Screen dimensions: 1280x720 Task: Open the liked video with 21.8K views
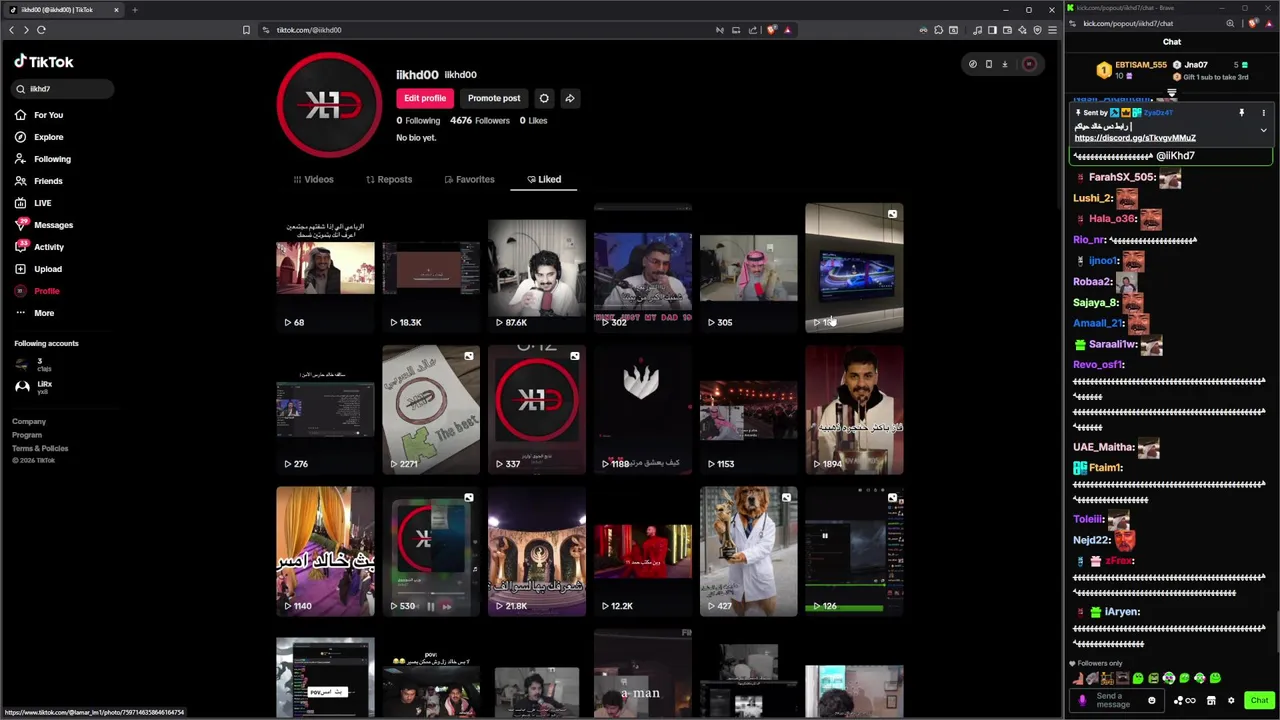point(537,551)
